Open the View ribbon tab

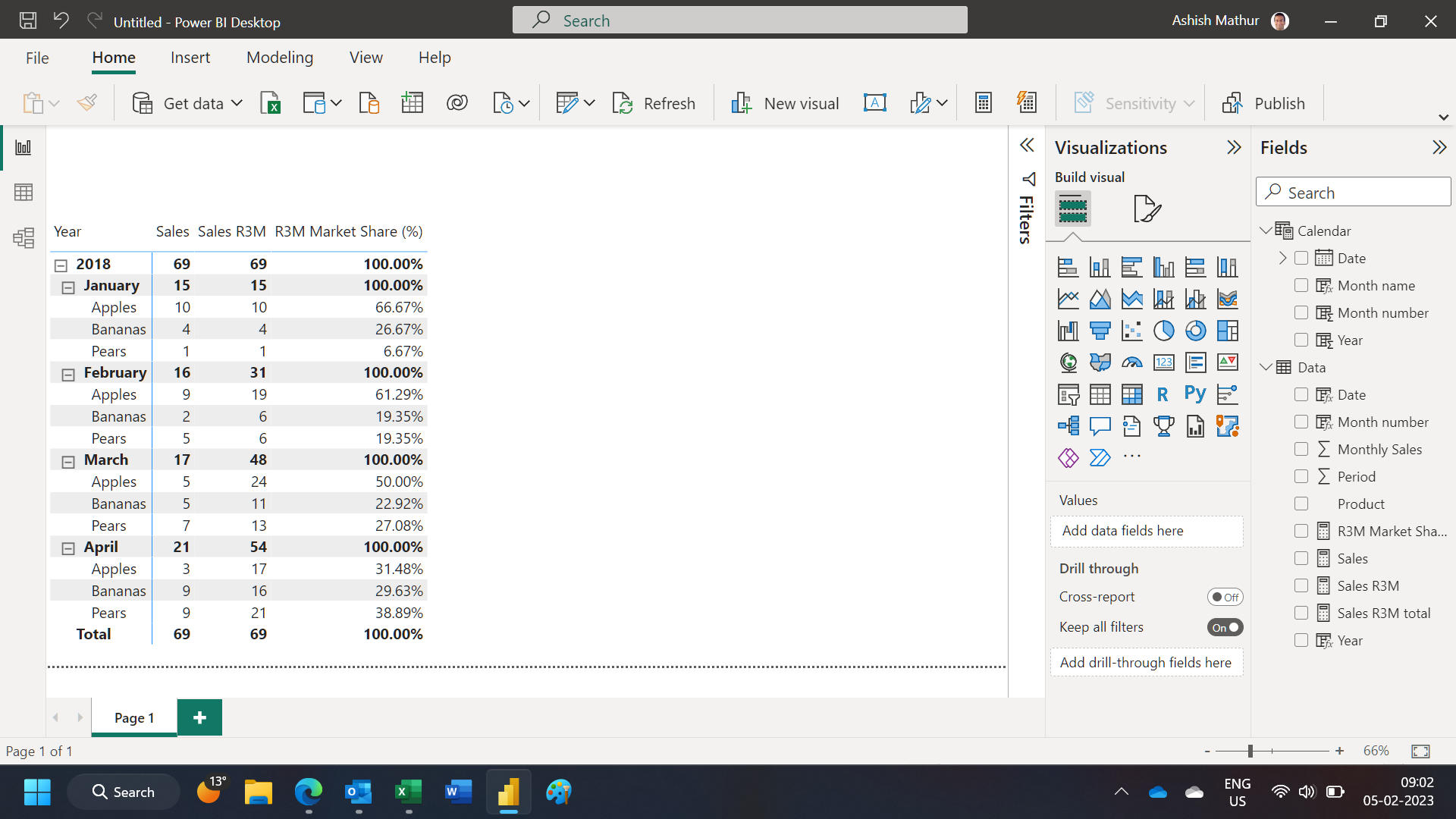coord(366,58)
